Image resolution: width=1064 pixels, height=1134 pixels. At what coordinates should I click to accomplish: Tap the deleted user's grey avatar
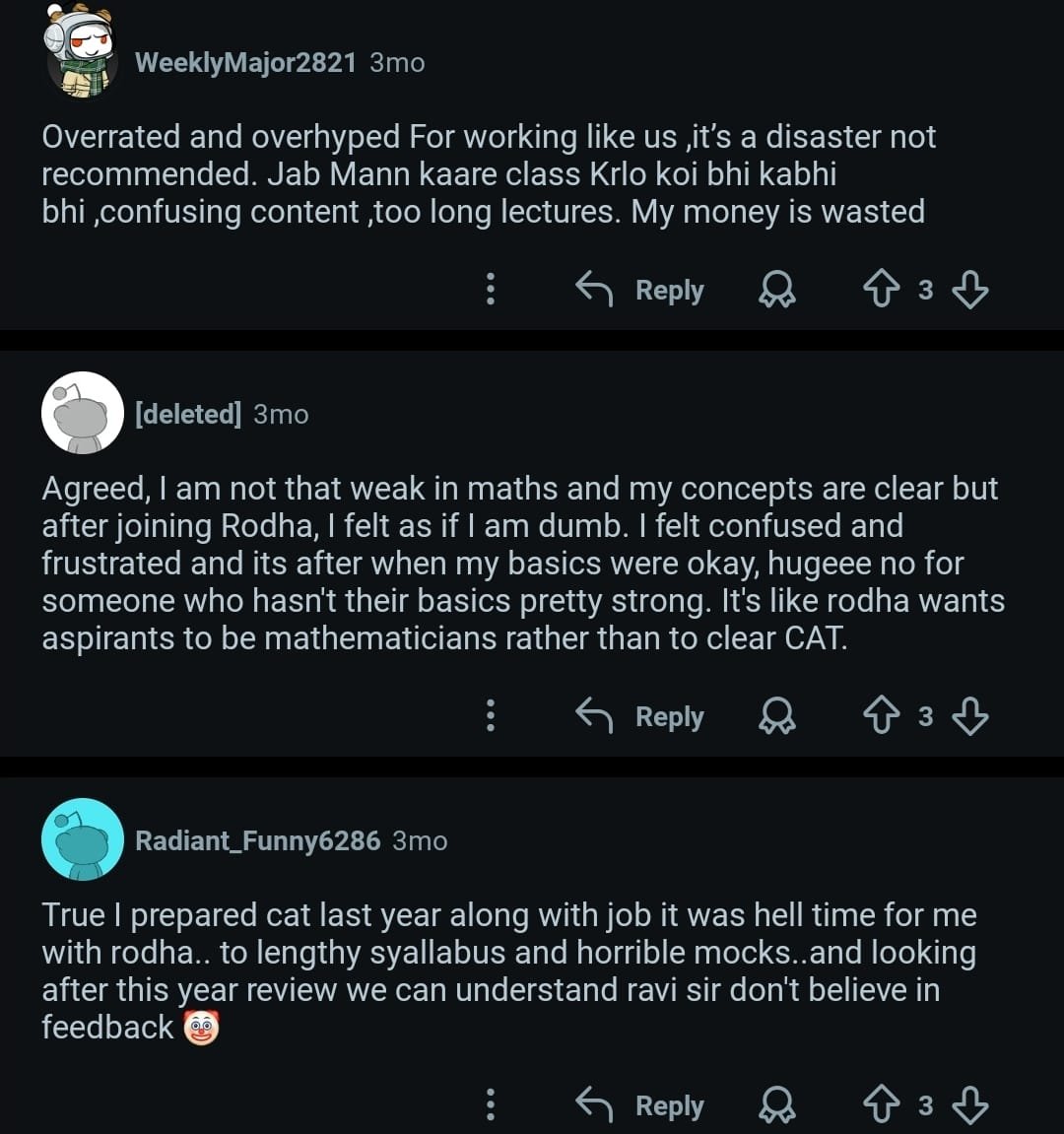click(x=83, y=413)
